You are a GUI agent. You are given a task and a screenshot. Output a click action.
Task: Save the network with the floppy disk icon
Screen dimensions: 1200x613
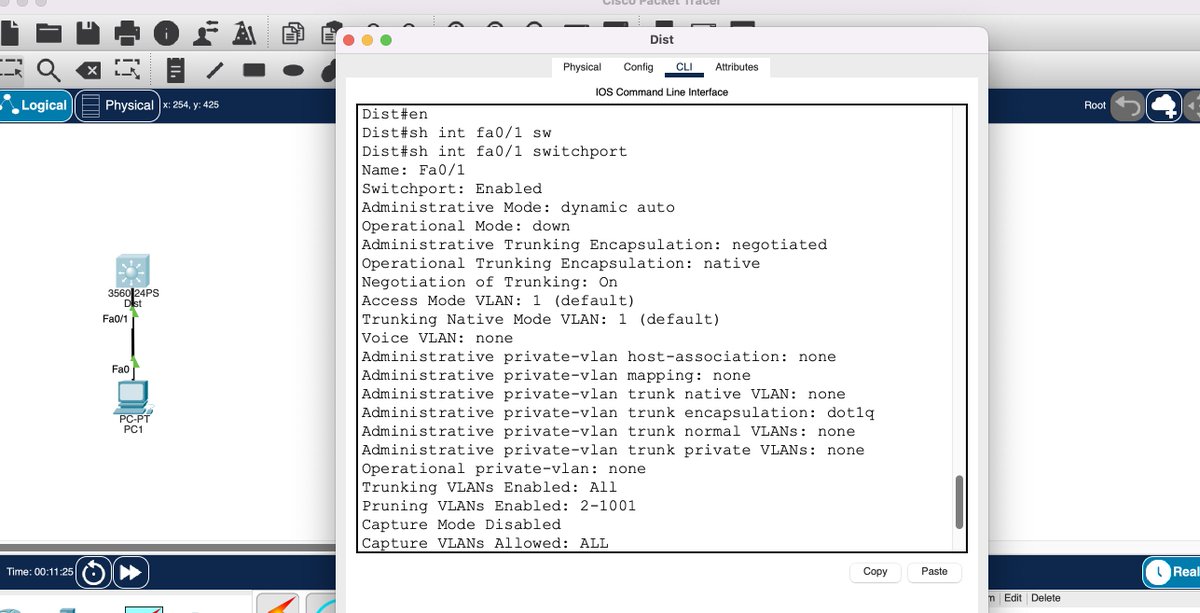pyautogui.click(x=88, y=34)
